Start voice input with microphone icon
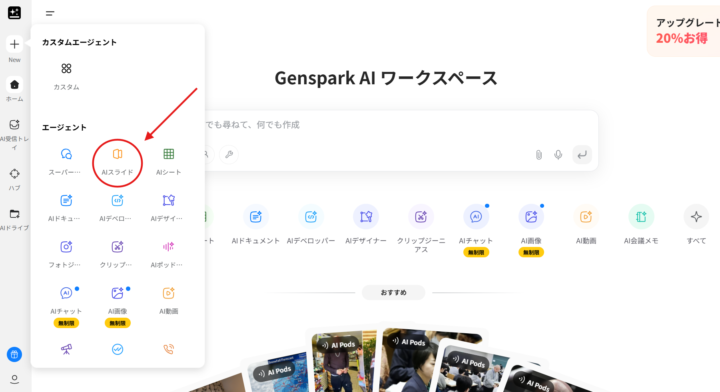Image resolution: width=720 pixels, height=392 pixels. tap(558, 155)
